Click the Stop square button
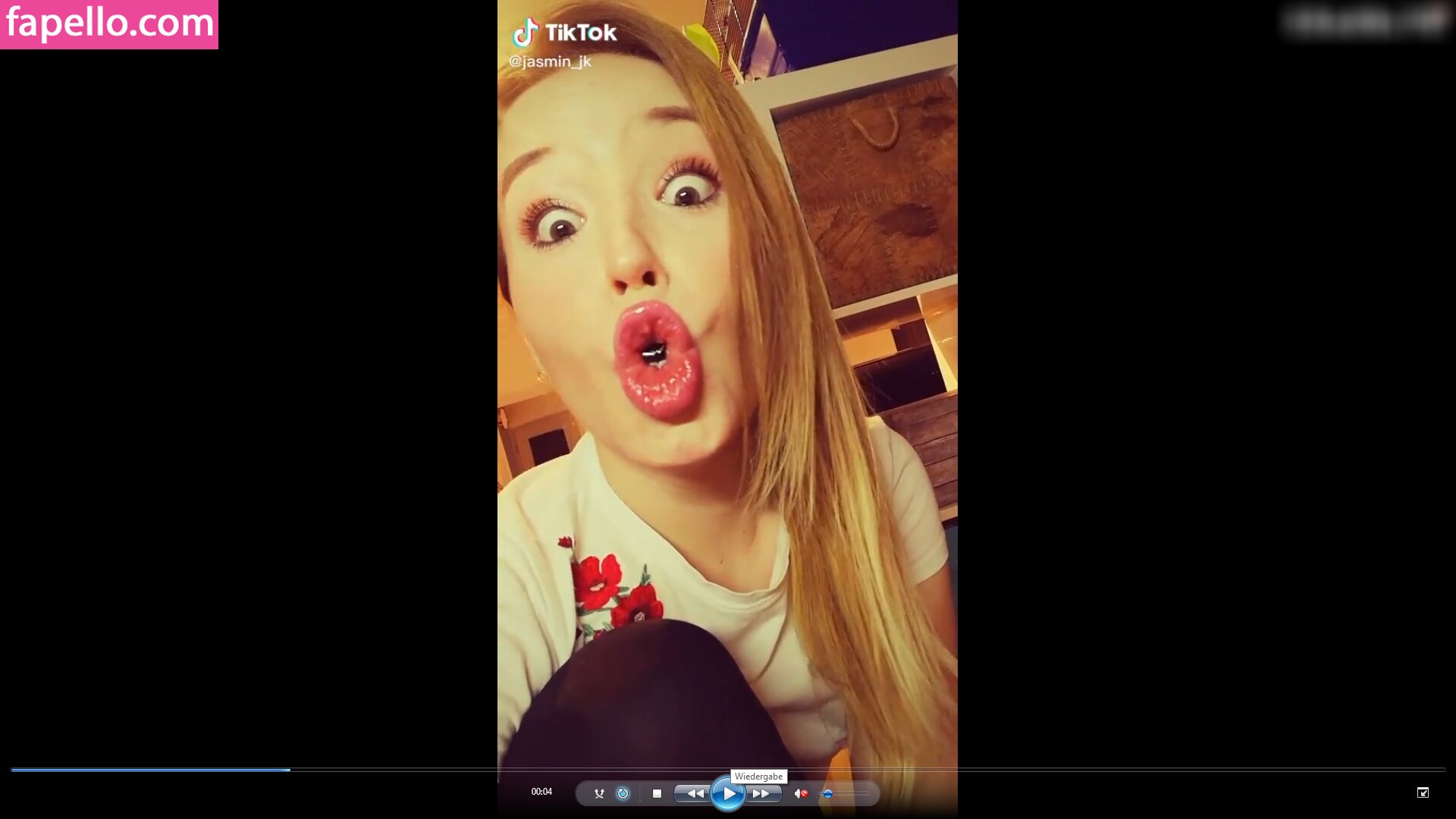Viewport: 1456px width, 819px height. [x=657, y=793]
